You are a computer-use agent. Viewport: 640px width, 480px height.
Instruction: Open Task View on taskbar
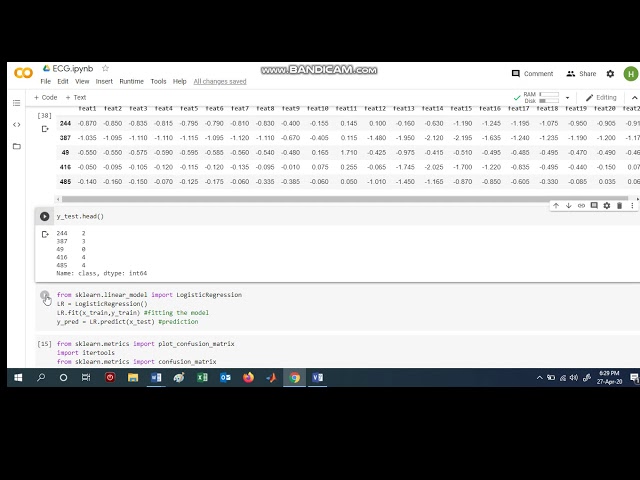pyautogui.click(x=86, y=378)
